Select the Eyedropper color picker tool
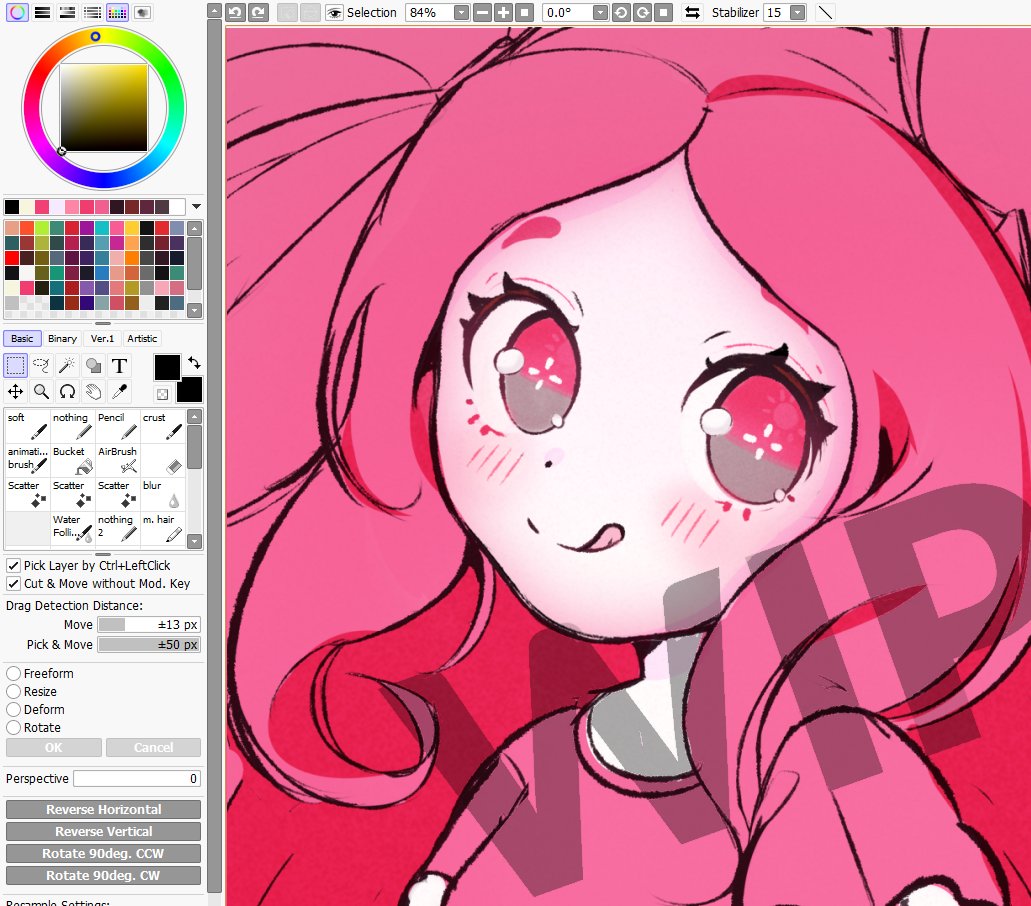1031x906 pixels. tap(119, 392)
